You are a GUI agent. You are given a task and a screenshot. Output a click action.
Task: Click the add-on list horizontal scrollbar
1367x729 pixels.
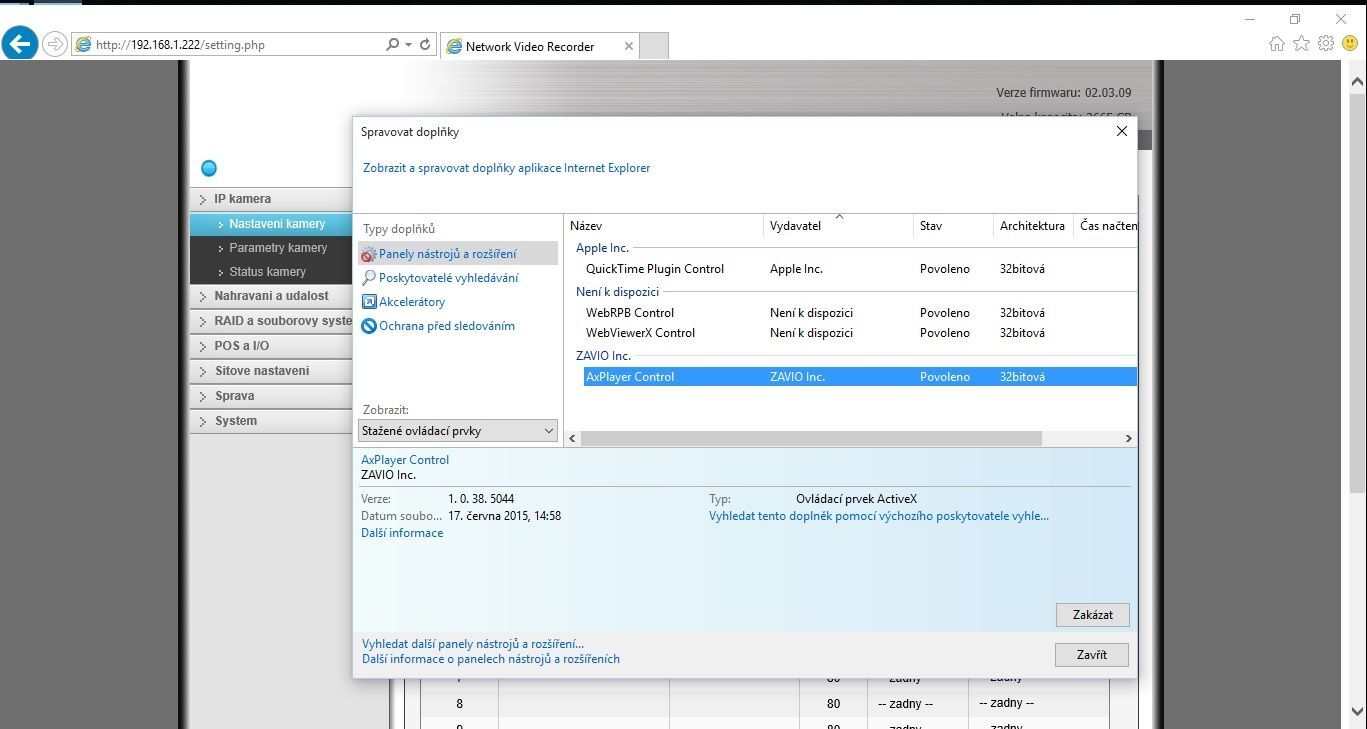pyautogui.click(x=810, y=439)
